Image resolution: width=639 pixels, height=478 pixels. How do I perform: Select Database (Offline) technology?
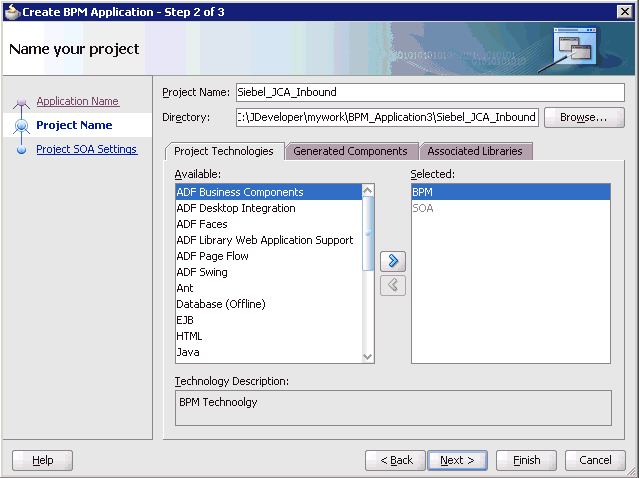pos(269,304)
